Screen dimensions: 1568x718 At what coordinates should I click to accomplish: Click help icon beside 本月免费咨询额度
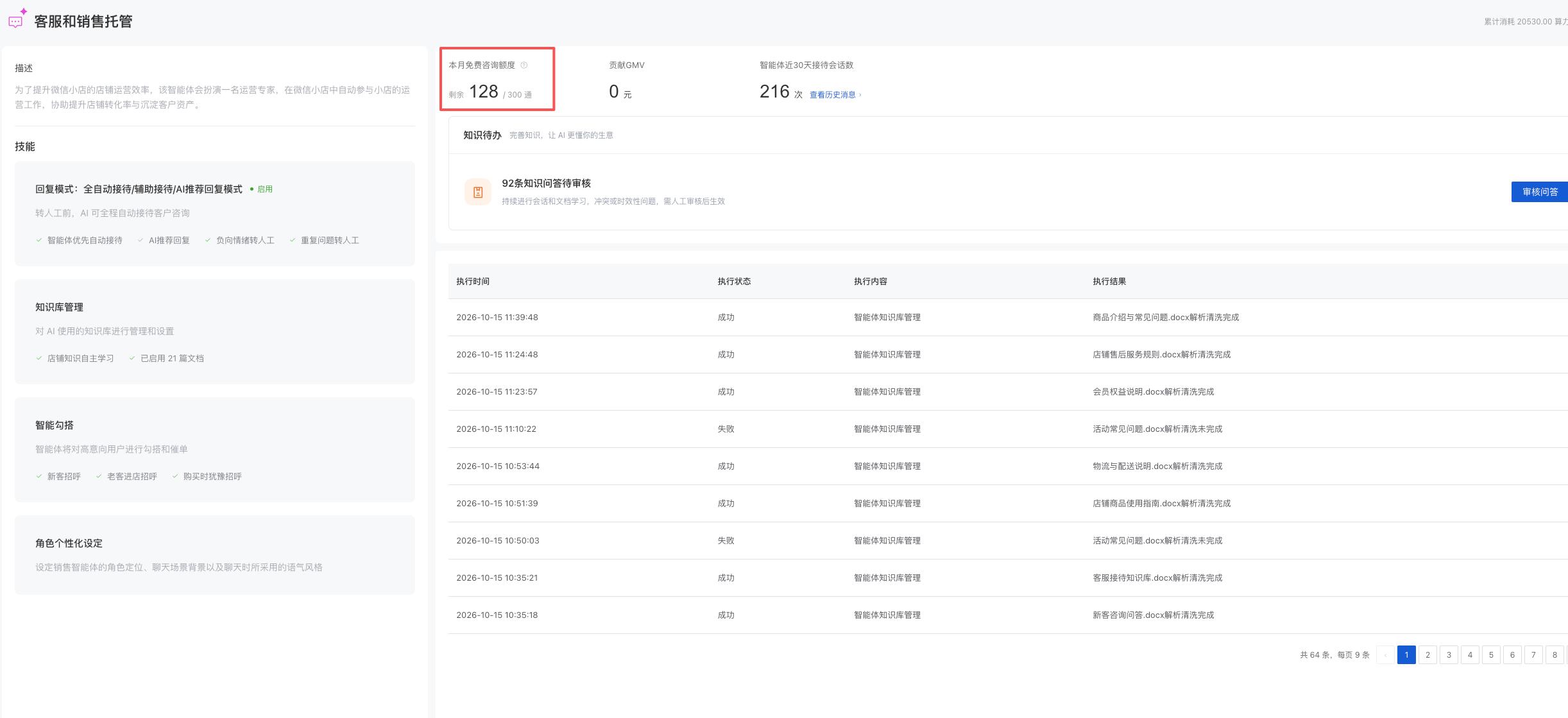524,65
